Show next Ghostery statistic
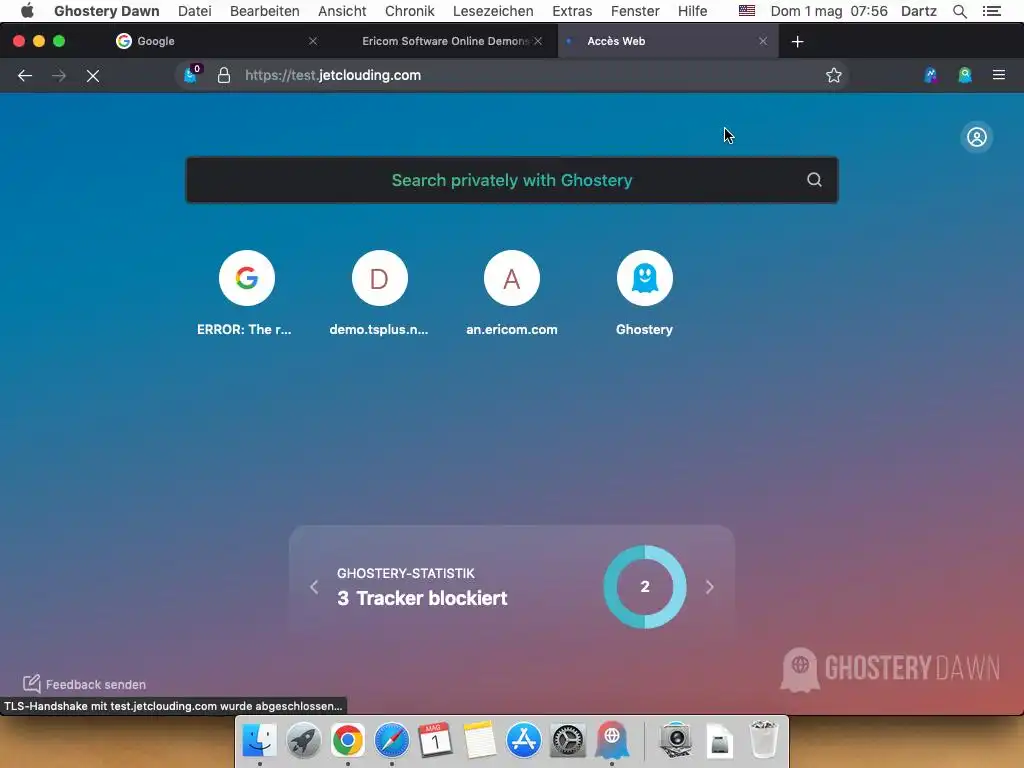Image resolution: width=1024 pixels, height=768 pixels. point(710,587)
